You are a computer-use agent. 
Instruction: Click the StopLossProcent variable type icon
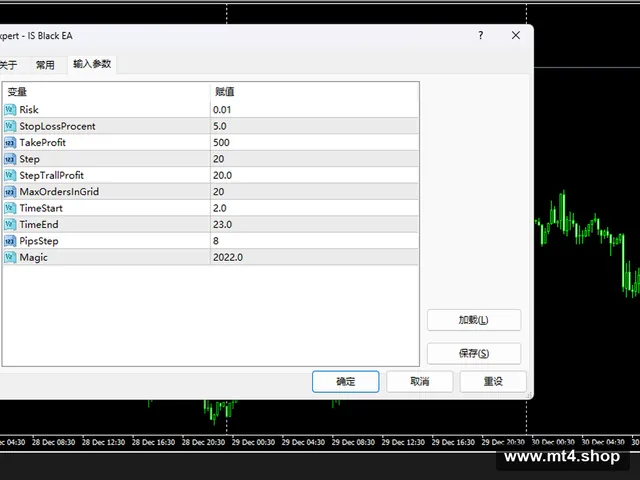10,126
